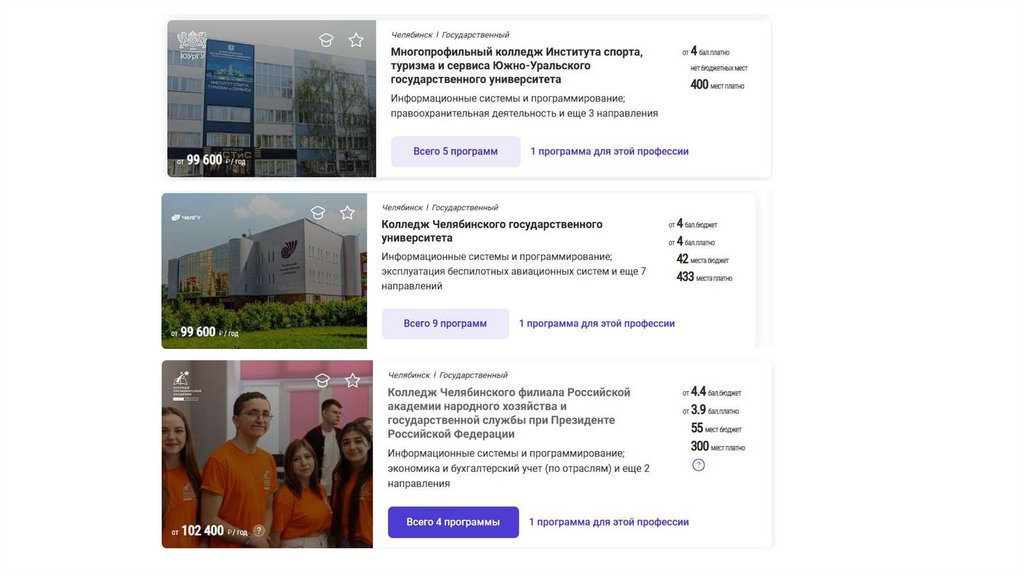Open the ЮУрГУ building photo thumbnail

pyautogui.click(x=272, y=99)
